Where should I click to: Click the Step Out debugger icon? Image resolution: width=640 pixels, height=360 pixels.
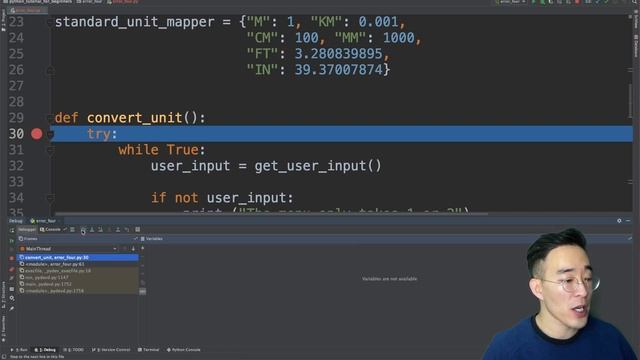[118, 230]
